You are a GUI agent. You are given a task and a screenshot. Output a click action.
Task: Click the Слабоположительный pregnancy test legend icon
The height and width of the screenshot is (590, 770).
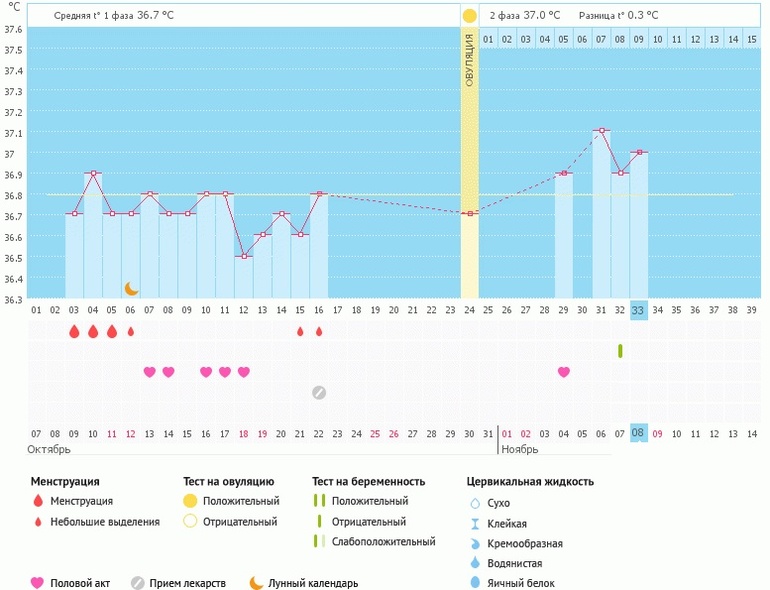[319, 541]
